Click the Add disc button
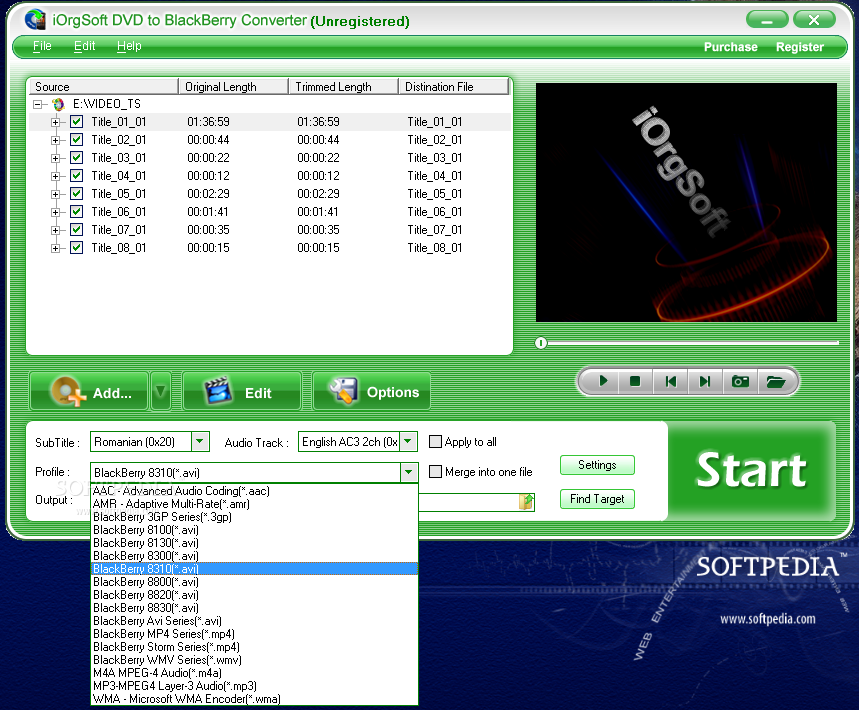 [x=89, y=392]
